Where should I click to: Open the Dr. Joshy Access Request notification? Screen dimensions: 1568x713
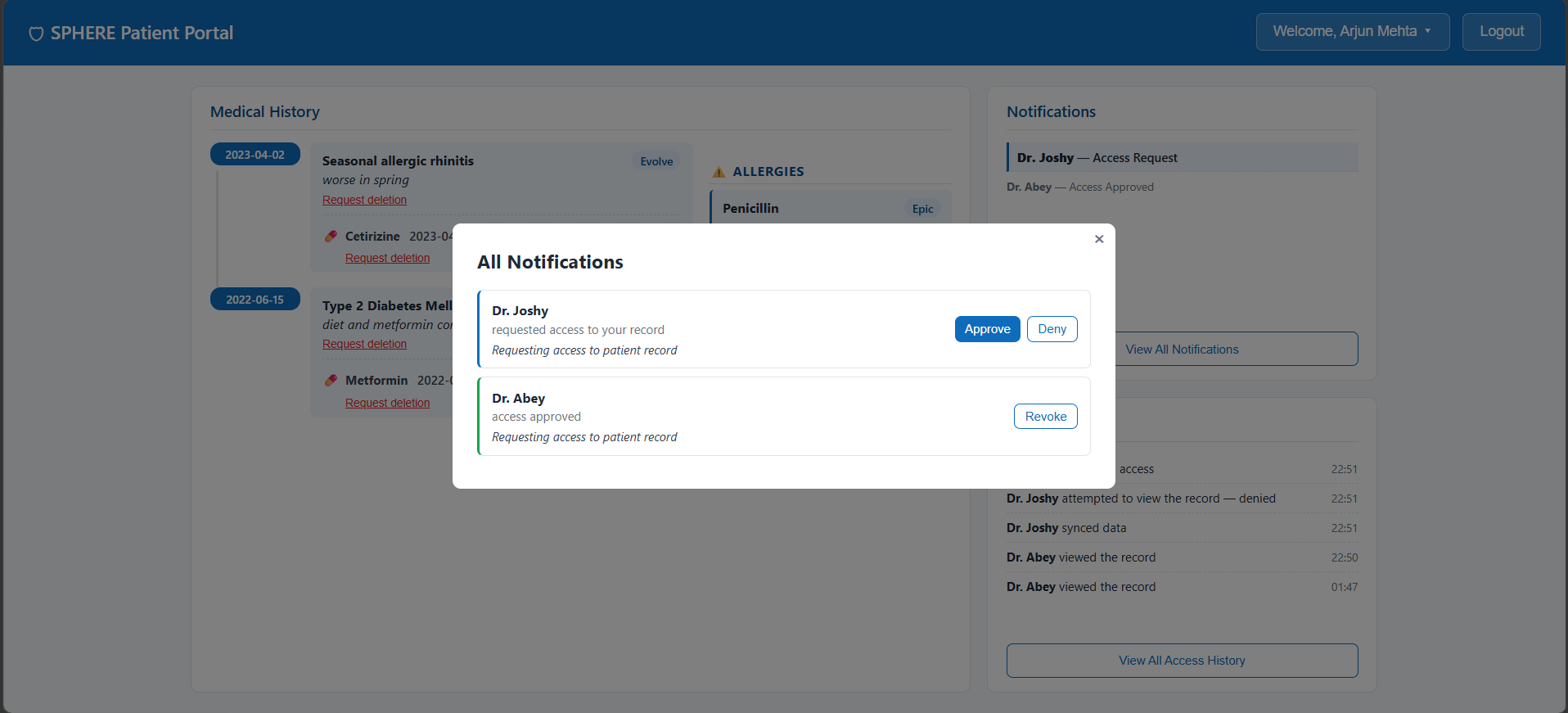pos(1182,158)
